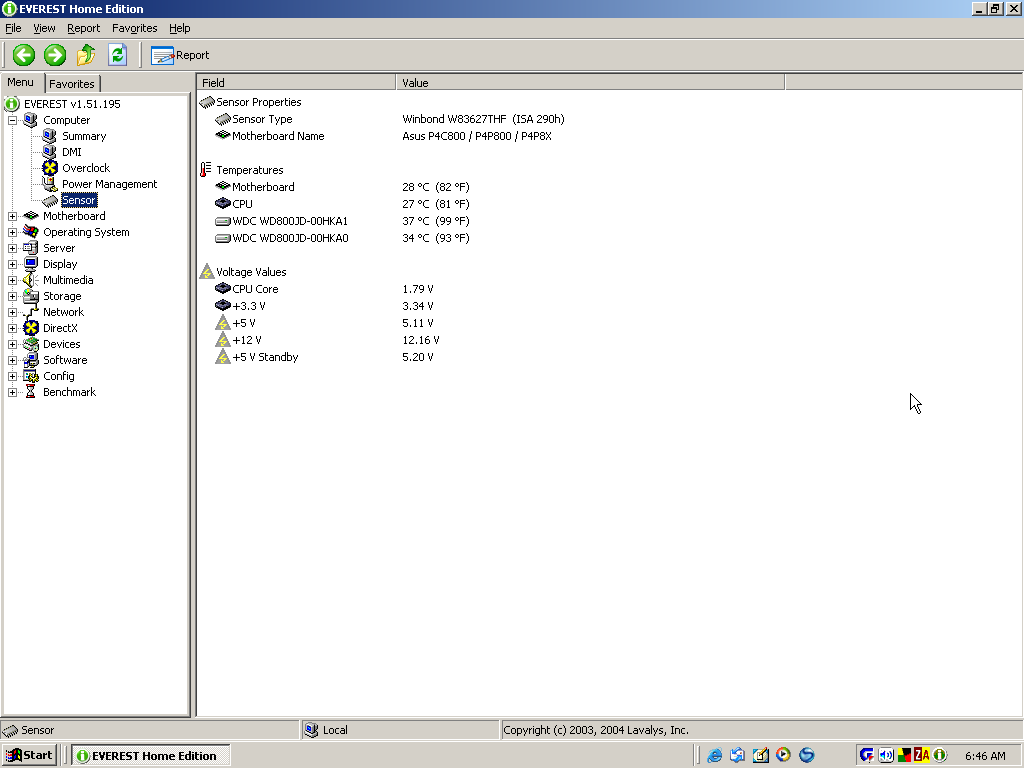
Task: Expand the Storage tree node
Action: coord(12,296)
